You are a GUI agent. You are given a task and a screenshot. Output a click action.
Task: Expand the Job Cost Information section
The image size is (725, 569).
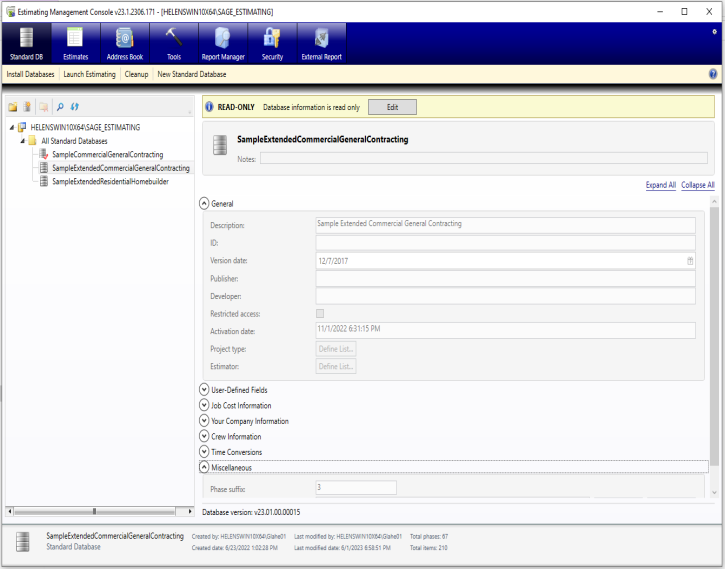(x=204, y=406)
